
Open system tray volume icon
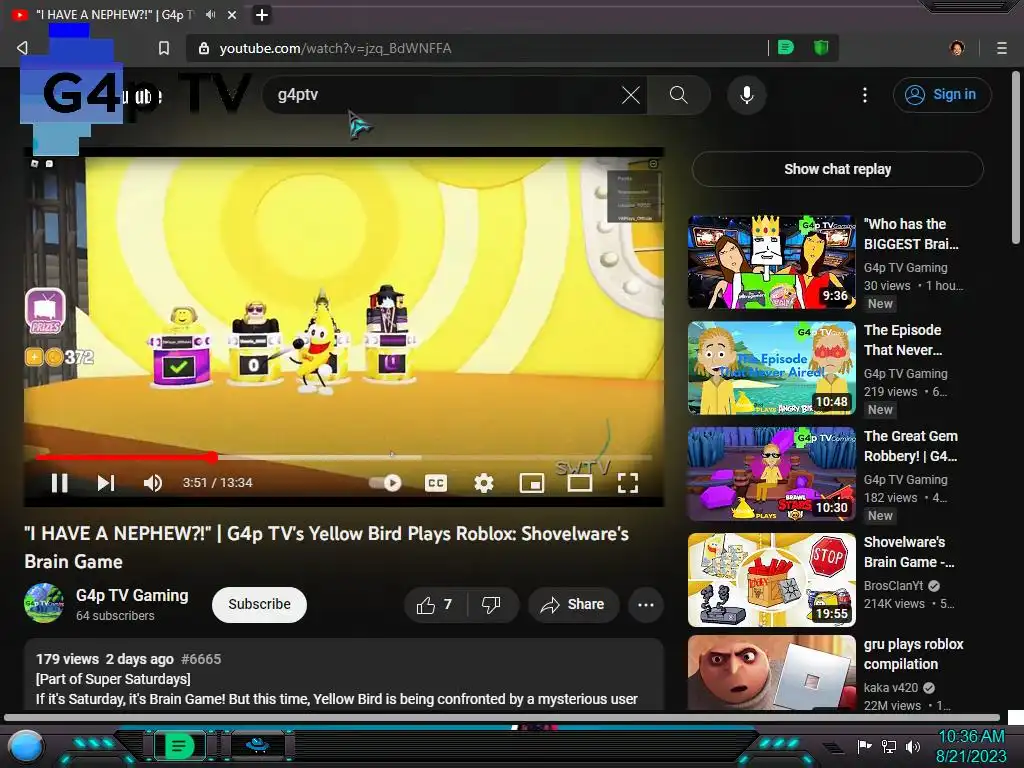click(x=913, y=746)
